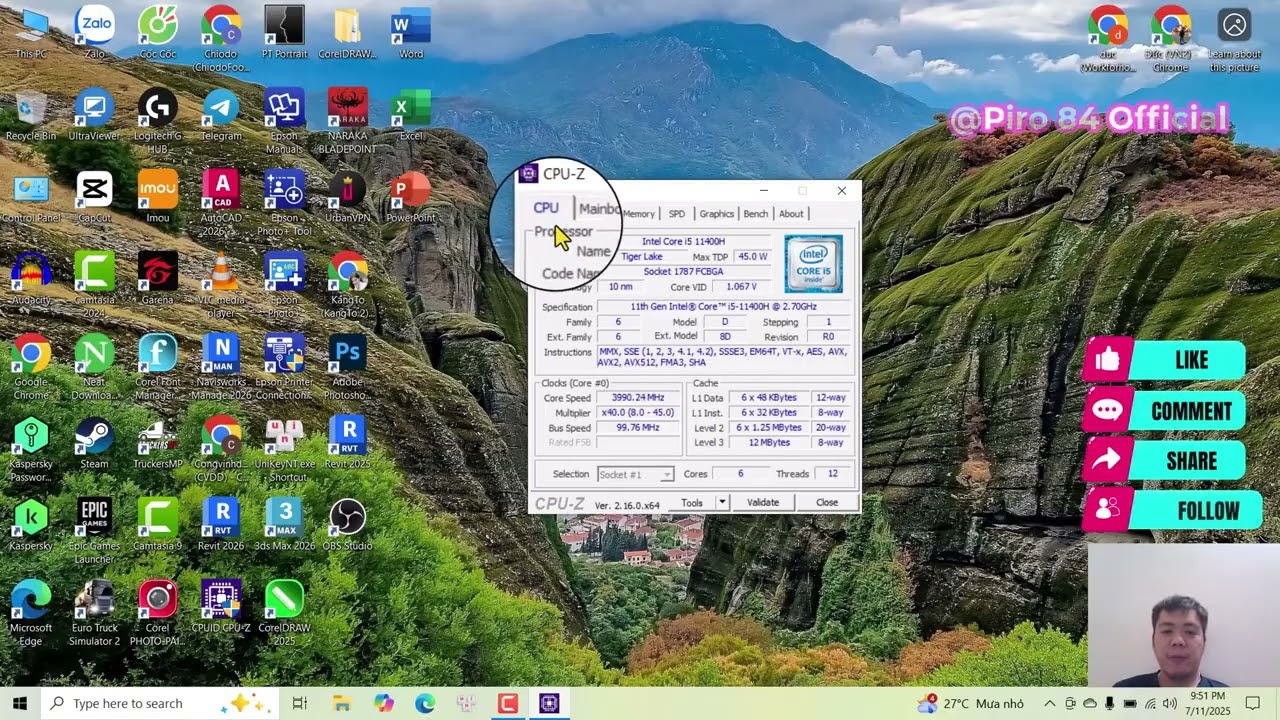This screenshot has height=720, width=1280.
Task: Open the PT Portrait desktop icon
Action: 284,33
